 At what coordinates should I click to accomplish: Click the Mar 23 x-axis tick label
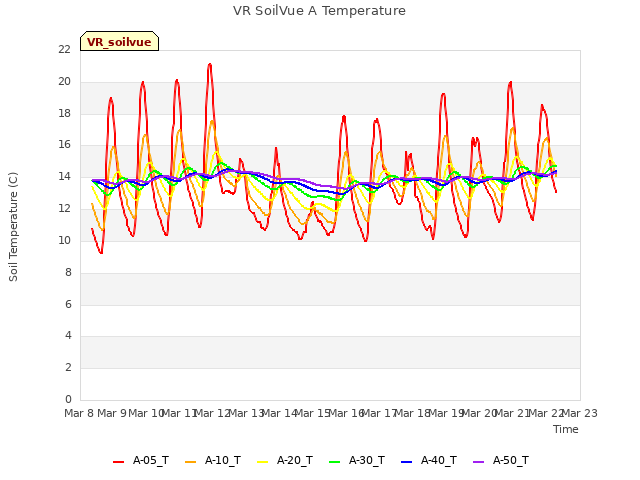pos(580,413)
